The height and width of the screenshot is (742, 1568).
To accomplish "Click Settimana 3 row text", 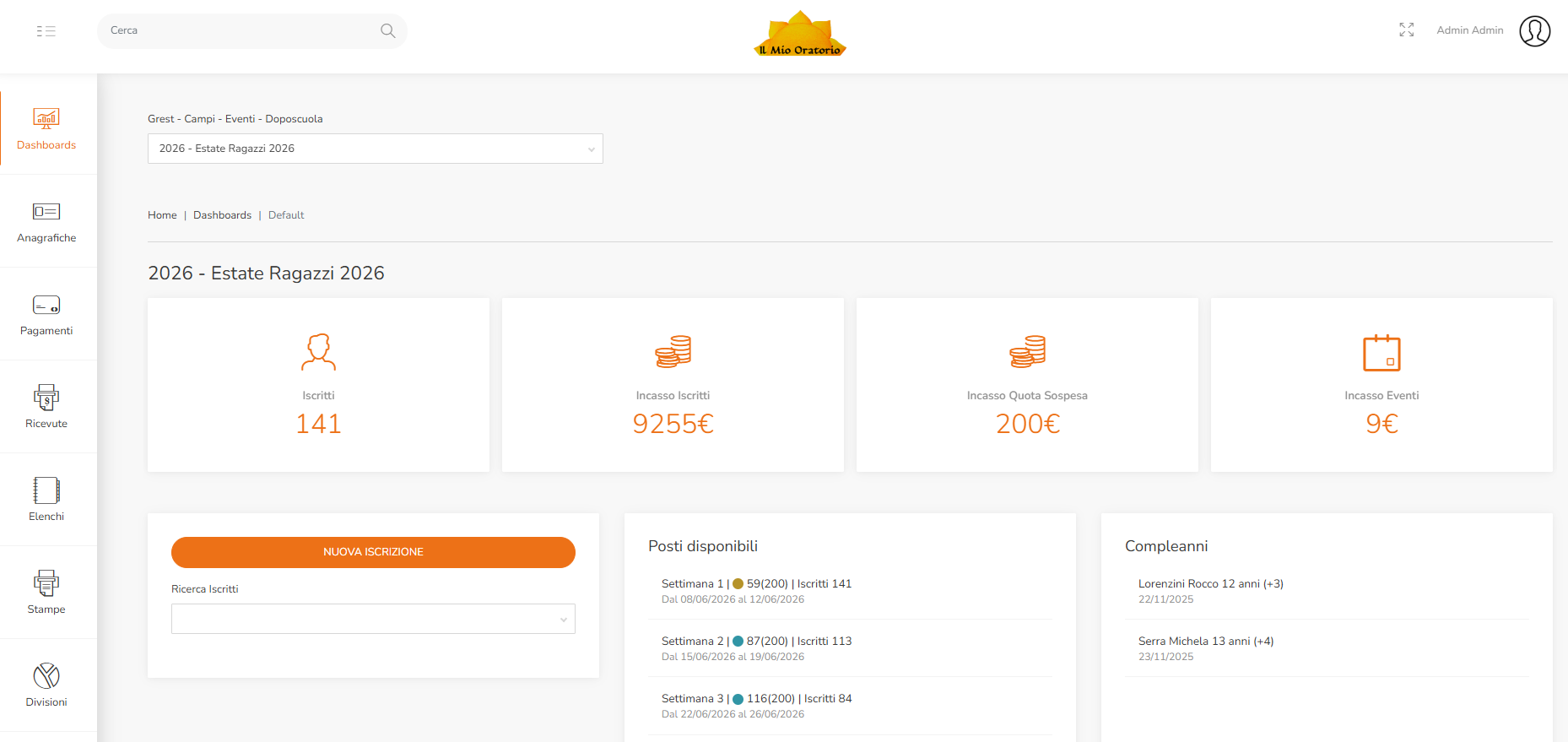I will (x=756, y=699).
